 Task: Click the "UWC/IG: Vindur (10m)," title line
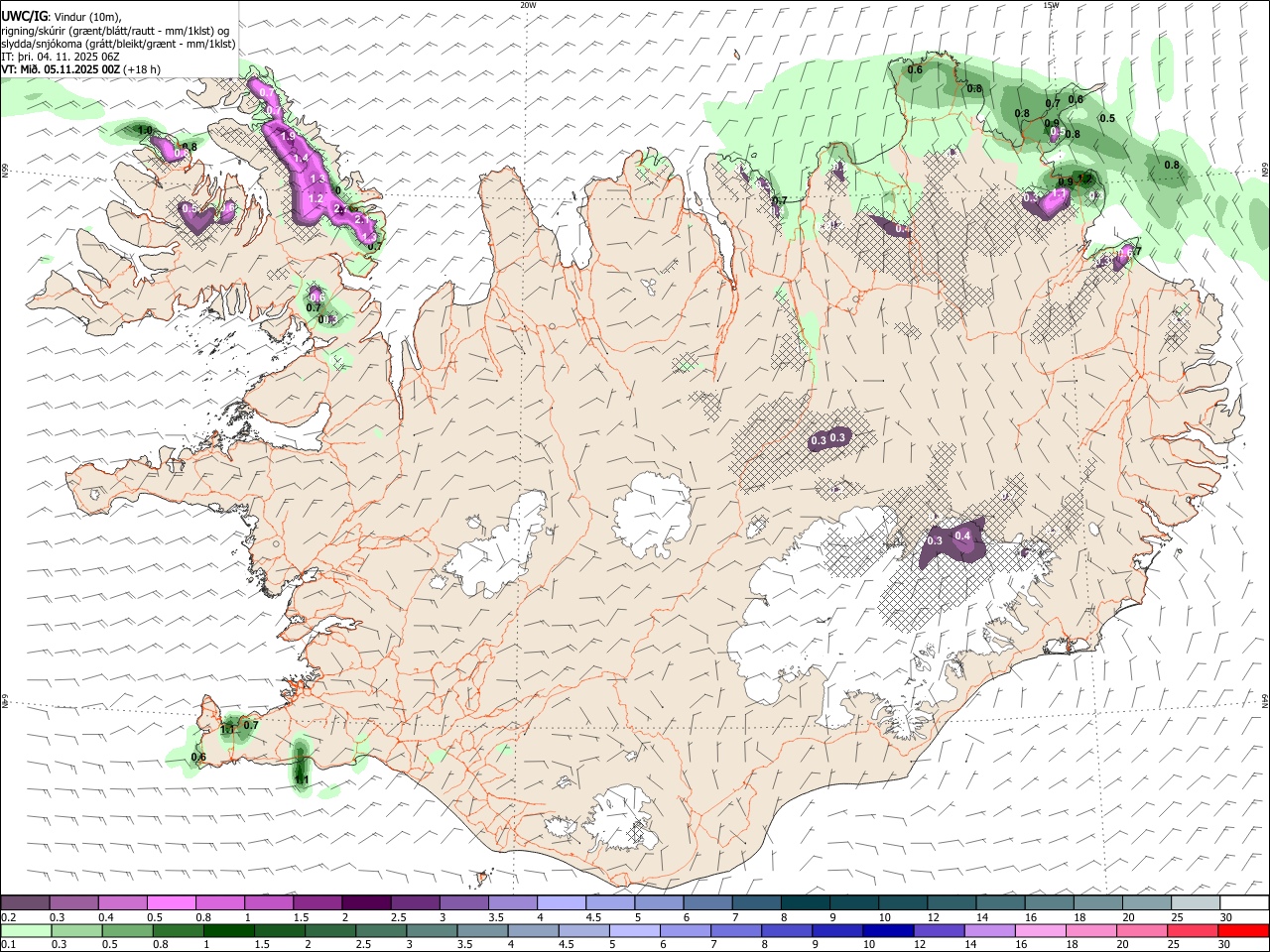tap(62, 17)
